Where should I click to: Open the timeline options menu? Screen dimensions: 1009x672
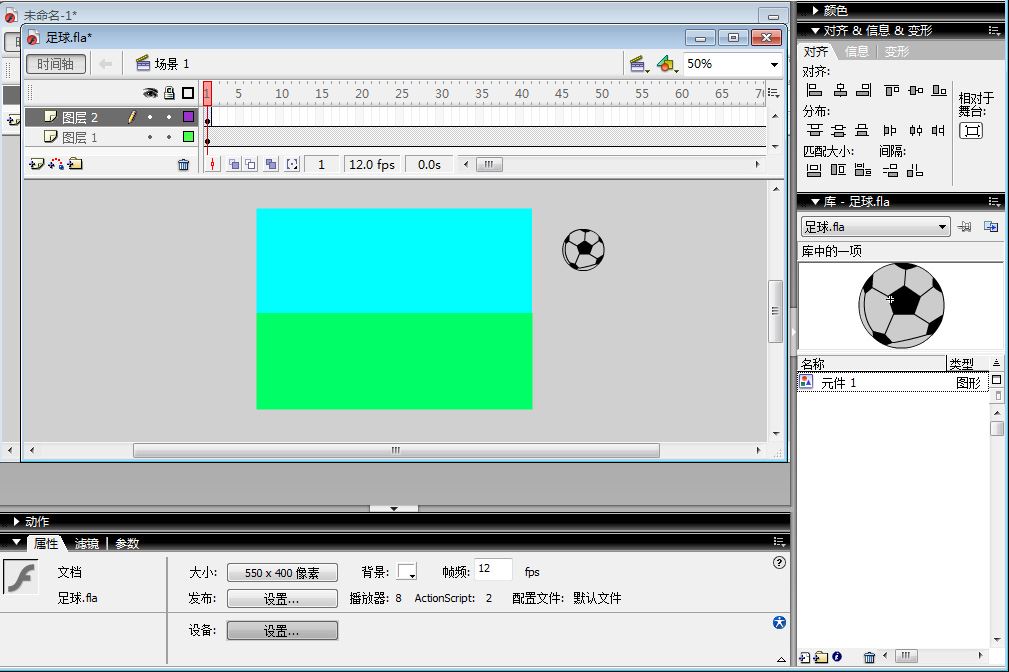(774, 93)
